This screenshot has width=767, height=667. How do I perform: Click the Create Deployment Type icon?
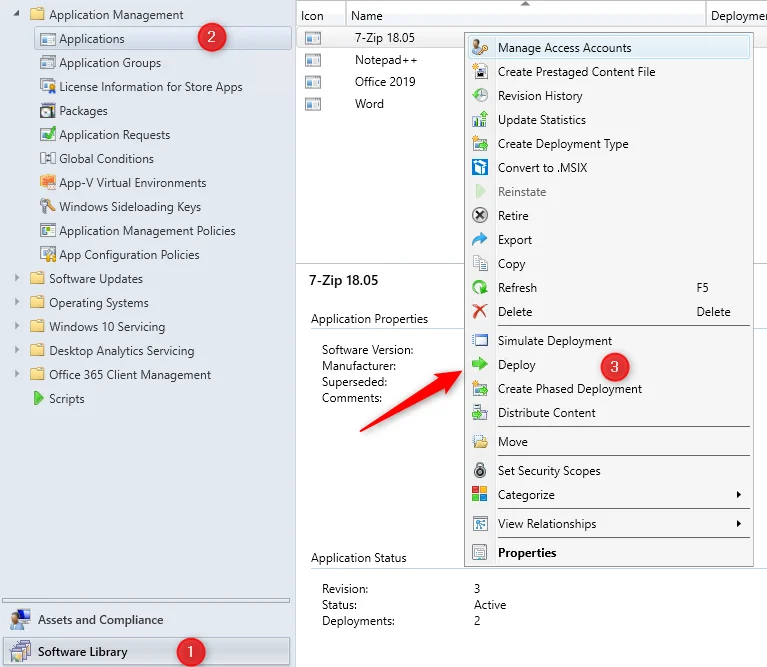[480, 143]
